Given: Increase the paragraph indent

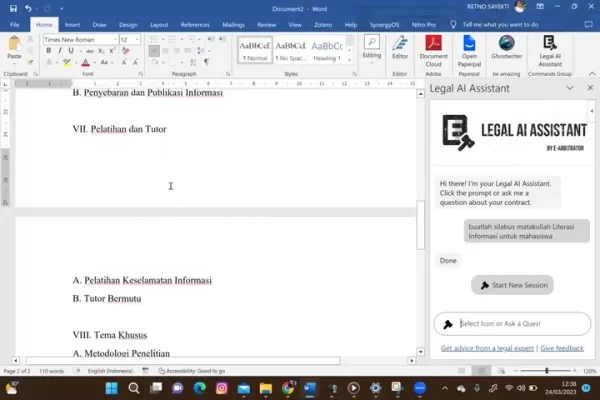Looking at the screenshot, I should tap(222, 39).
